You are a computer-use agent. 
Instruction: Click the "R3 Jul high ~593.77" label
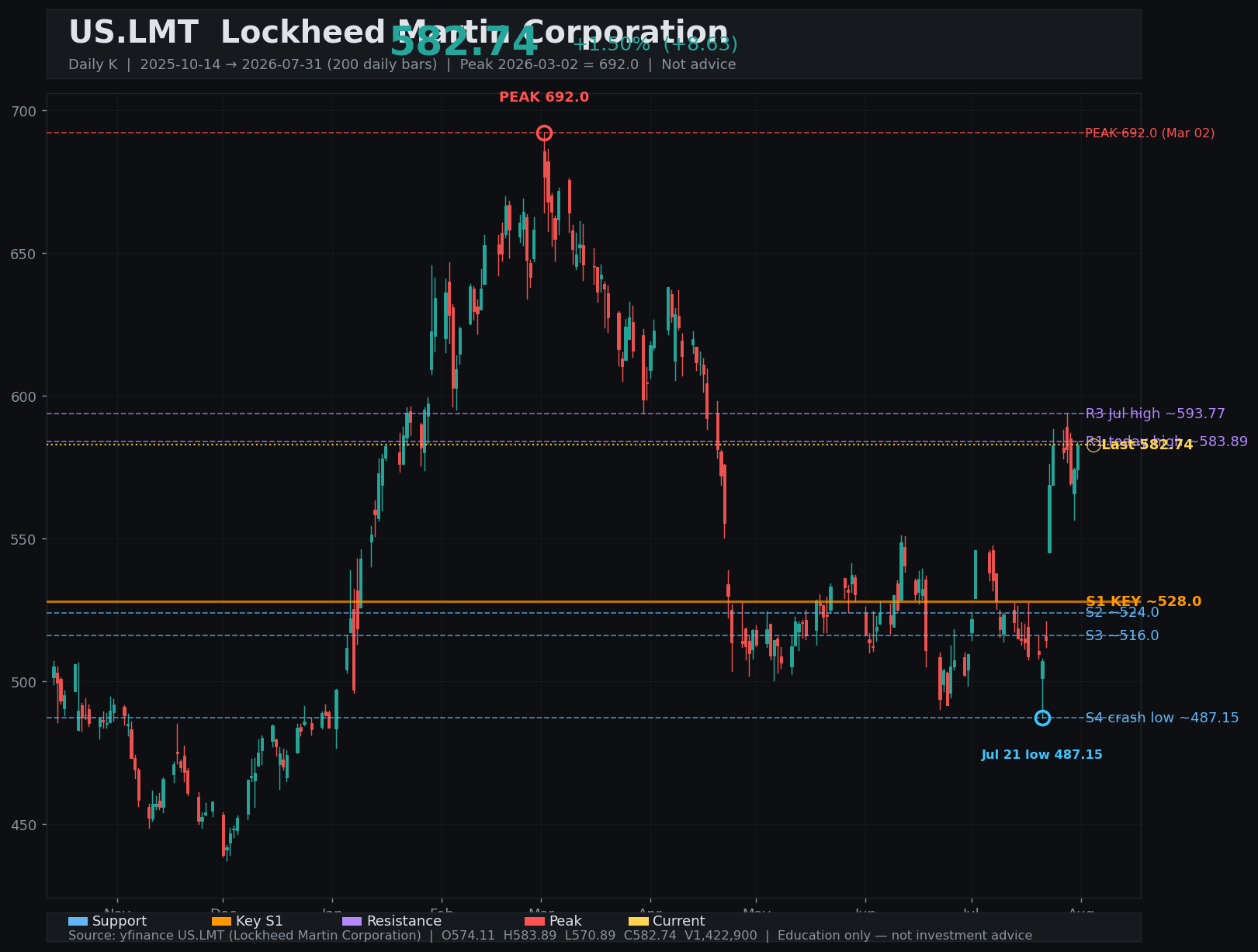tap(1156, 414)
